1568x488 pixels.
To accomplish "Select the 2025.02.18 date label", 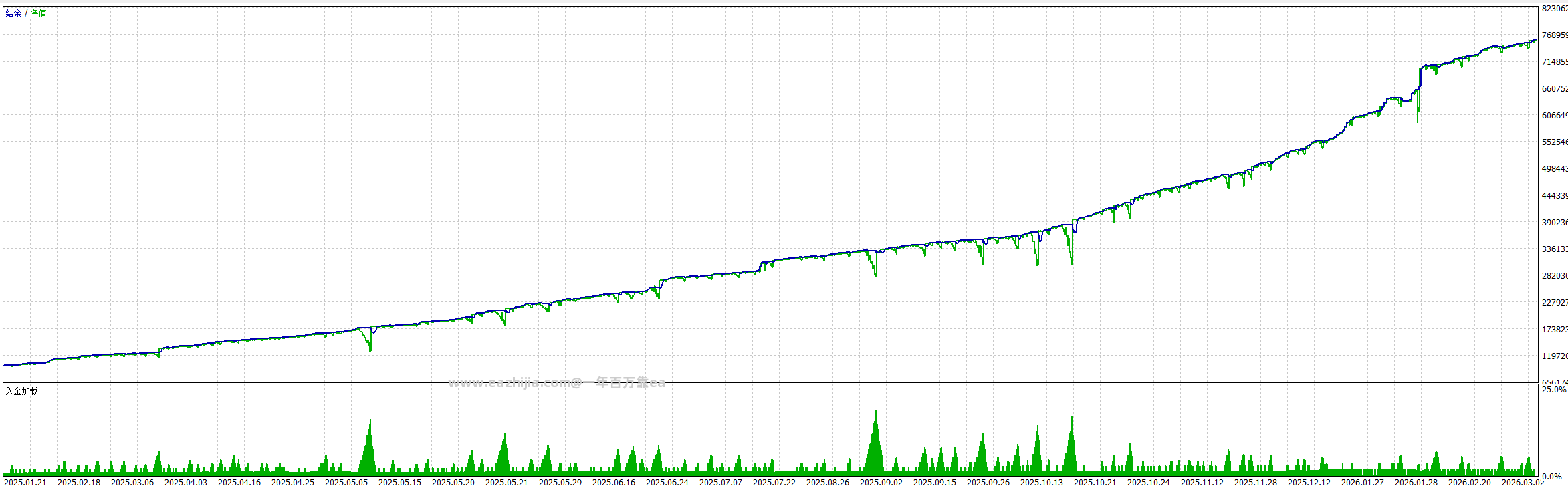I will point(79,482).
